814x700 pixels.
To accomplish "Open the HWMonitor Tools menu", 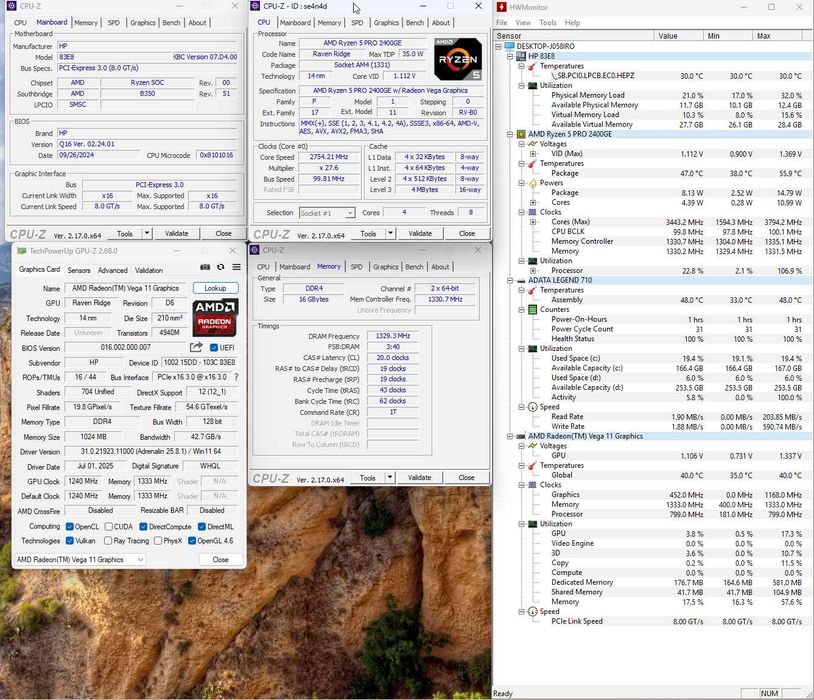I will [548, 23].
